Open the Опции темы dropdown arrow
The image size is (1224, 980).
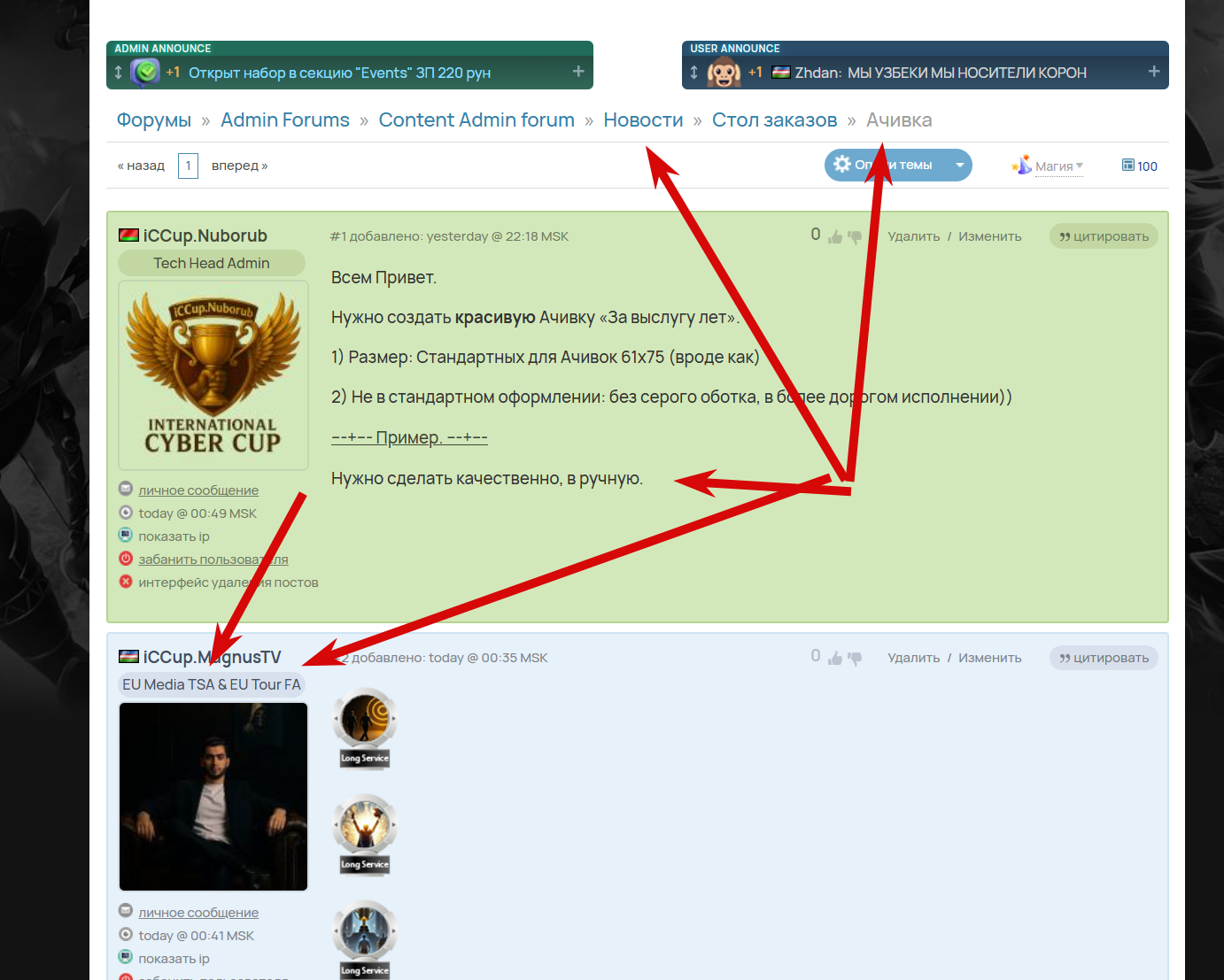click(959, 165)
